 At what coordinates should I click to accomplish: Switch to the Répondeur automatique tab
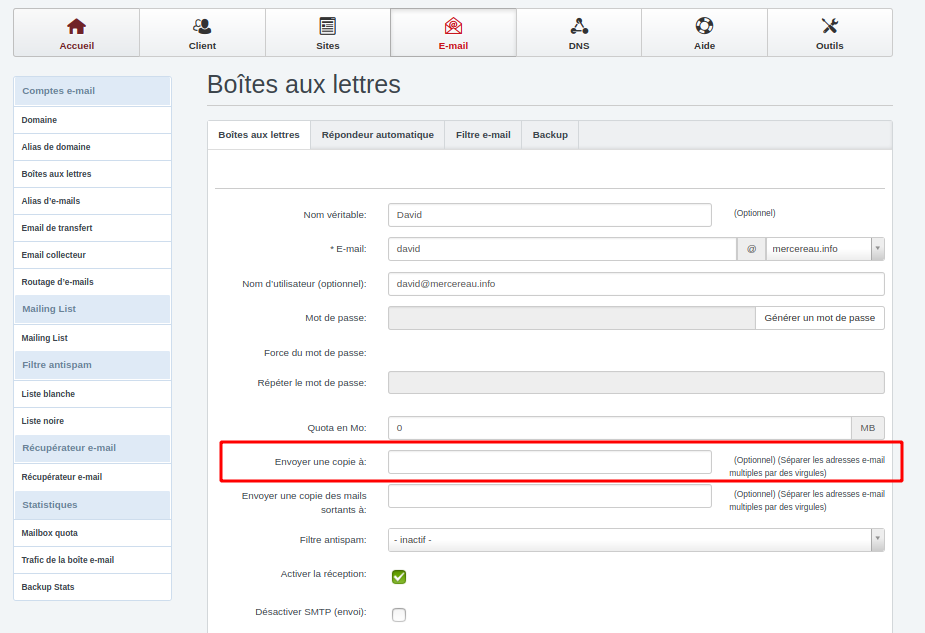pos(377,135)
